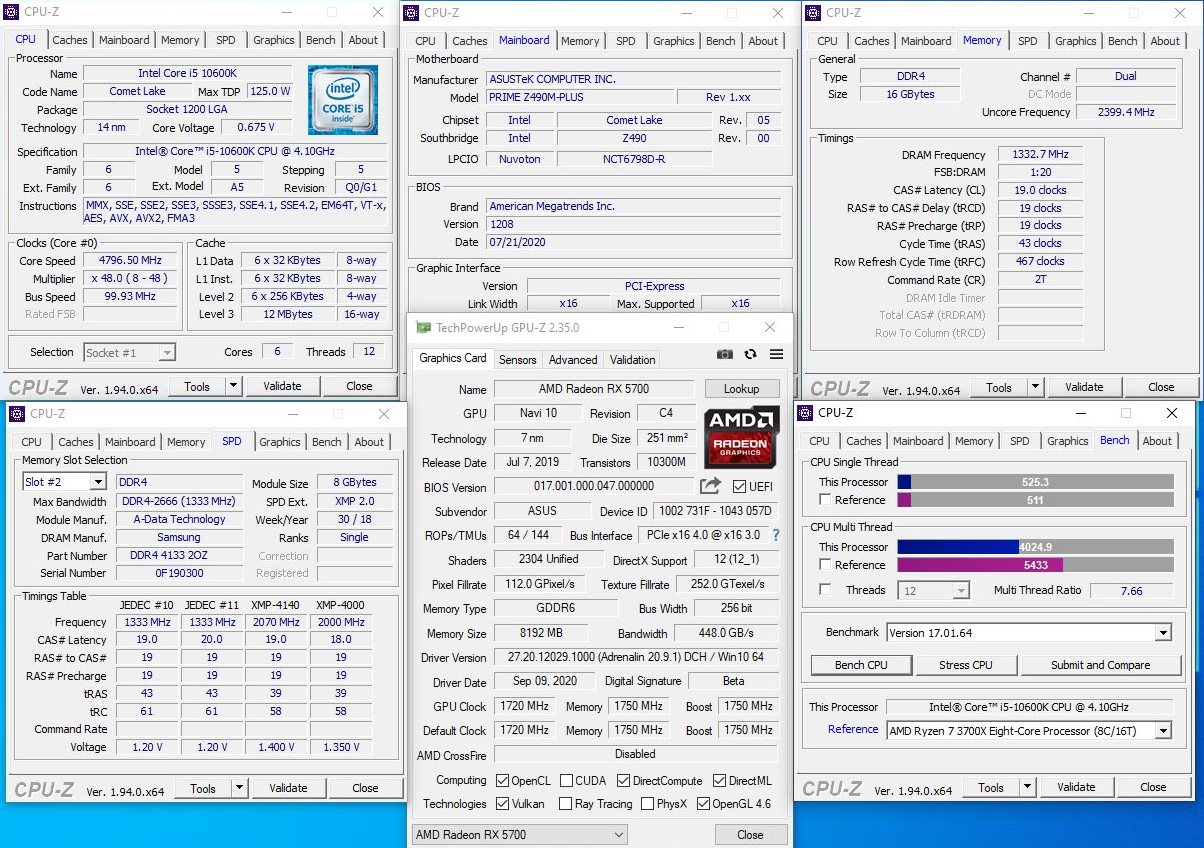The height and width of the screenshot is (848, 1204).
Task: Click Stress CPU button
Action: coord(966,665)
